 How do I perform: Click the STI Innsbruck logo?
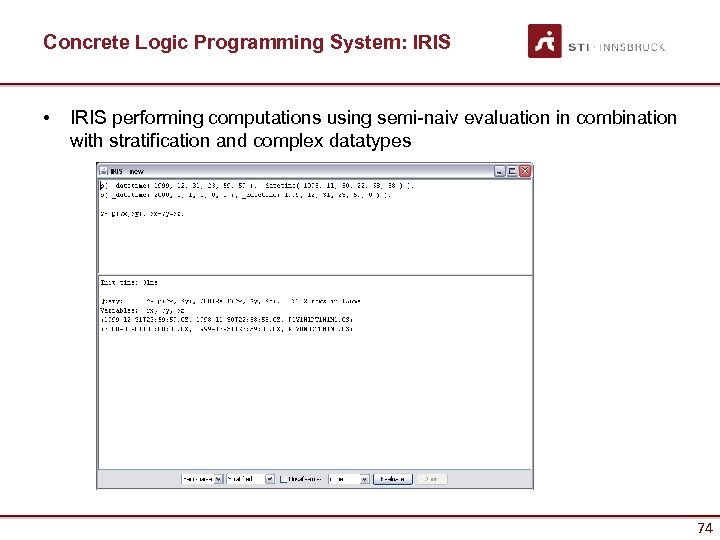[x=596, y=41]
